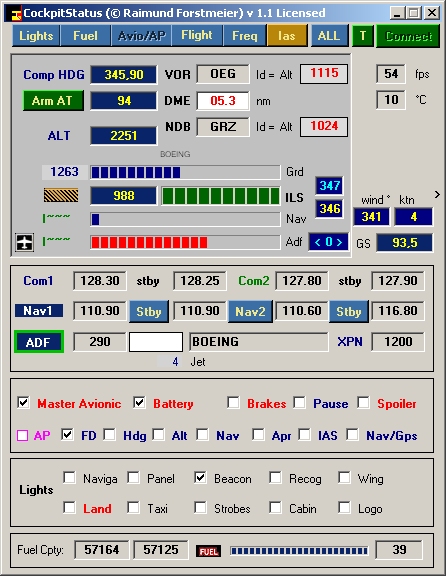
Task: Enable IAS hold checkbox
Action: [304, 435]
